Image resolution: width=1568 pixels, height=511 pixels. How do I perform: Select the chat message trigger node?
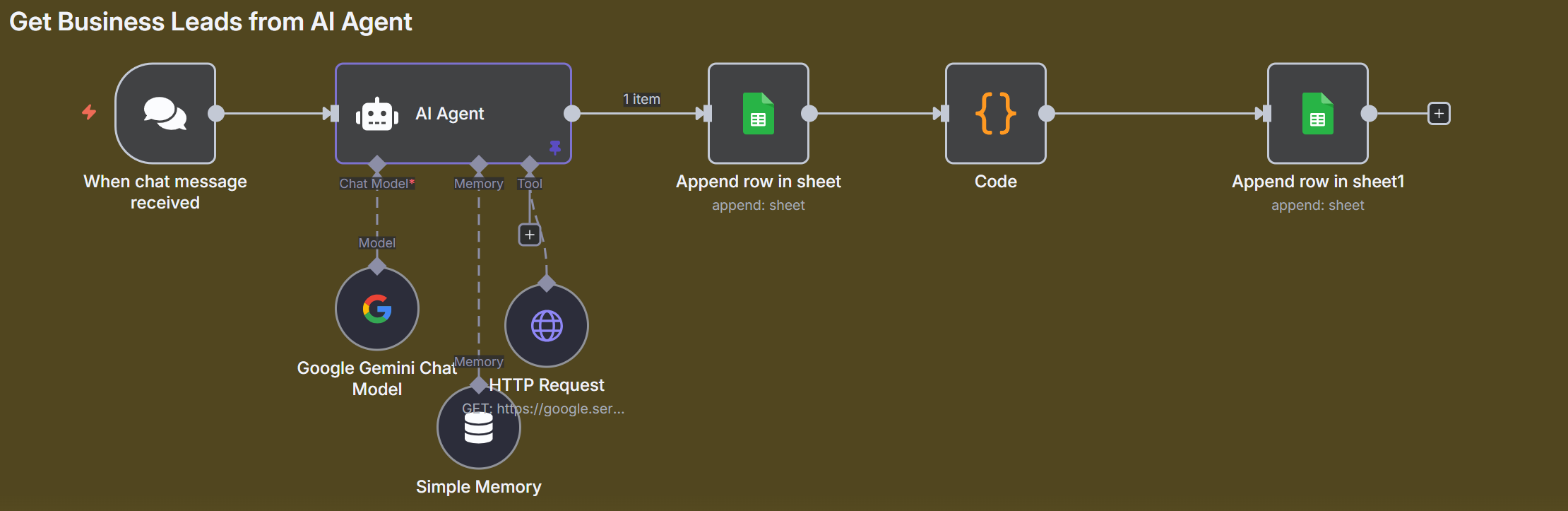[x=165, y=113]
